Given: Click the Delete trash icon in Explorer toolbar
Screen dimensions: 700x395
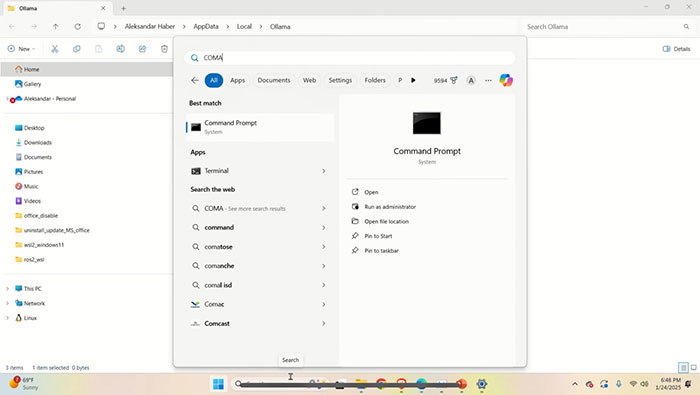Looking at the screenshot, I should [x=164, y=49].
